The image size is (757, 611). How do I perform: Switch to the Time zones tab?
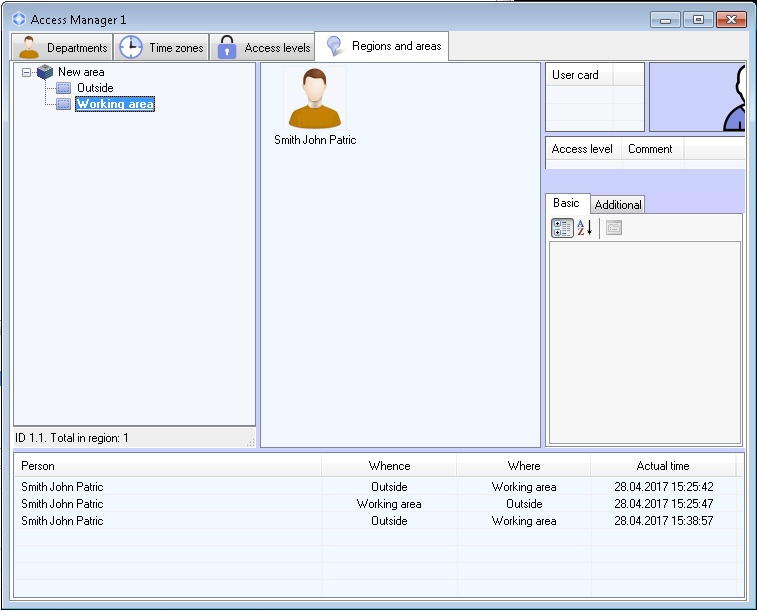161,47
